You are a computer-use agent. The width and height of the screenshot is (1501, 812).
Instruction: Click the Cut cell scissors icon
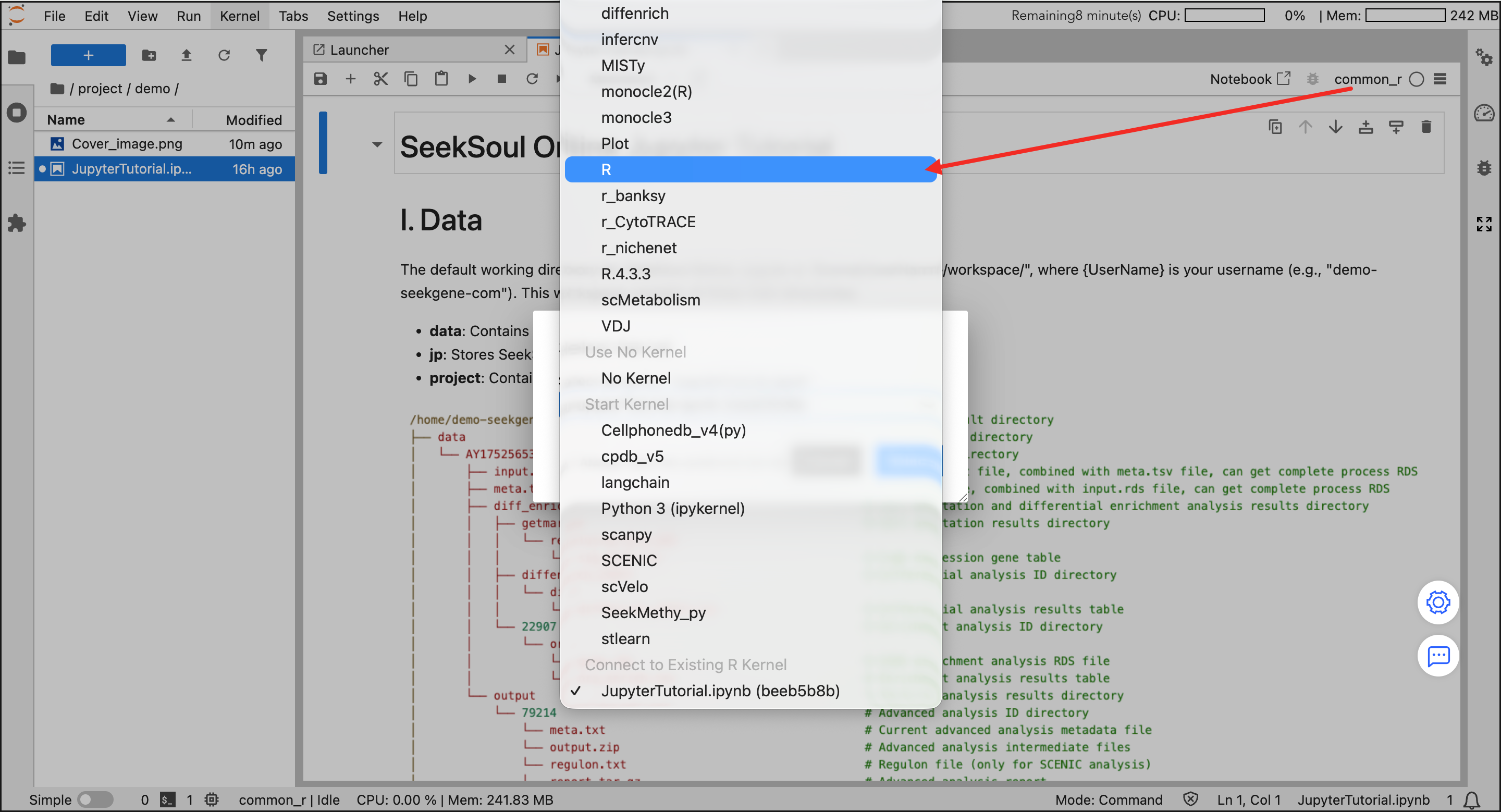pos(380,79)
